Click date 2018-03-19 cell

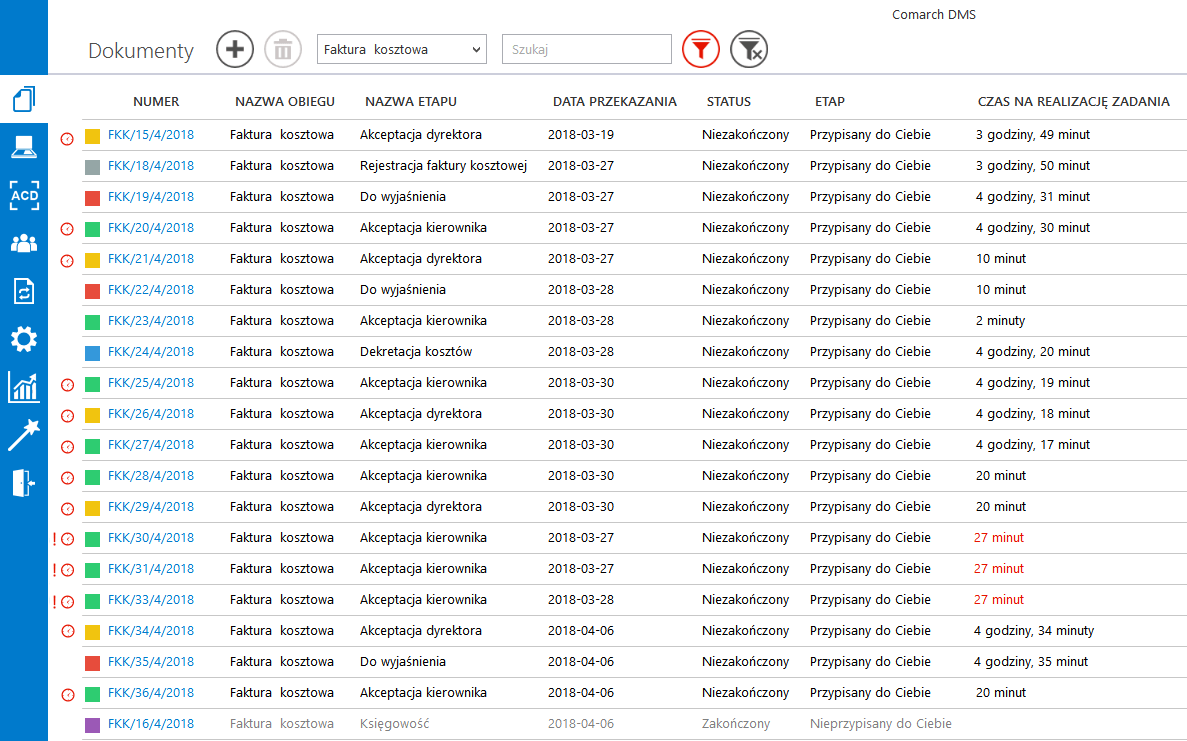coord(581,135)
